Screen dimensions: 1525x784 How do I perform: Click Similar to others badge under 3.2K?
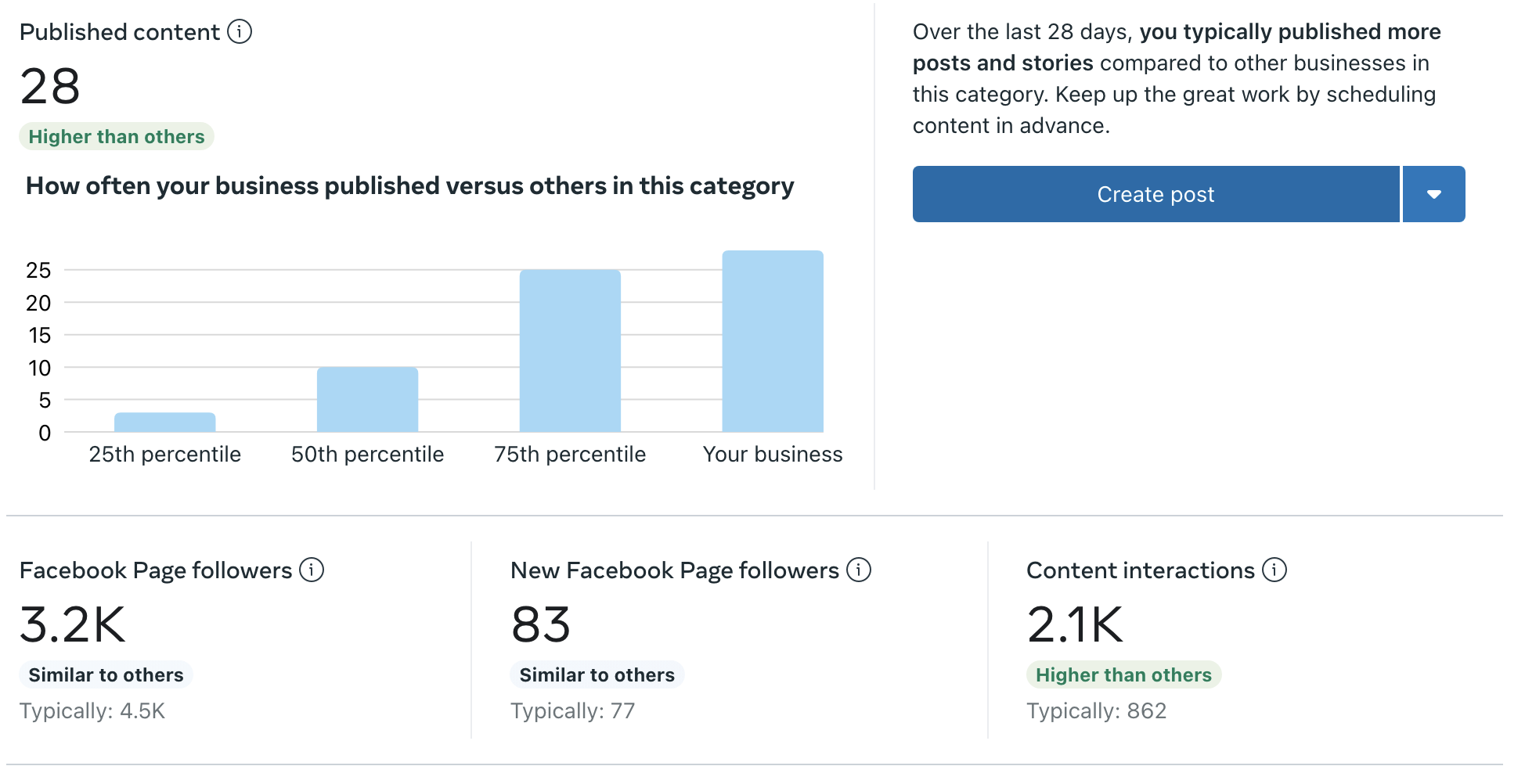pos(106,674)
